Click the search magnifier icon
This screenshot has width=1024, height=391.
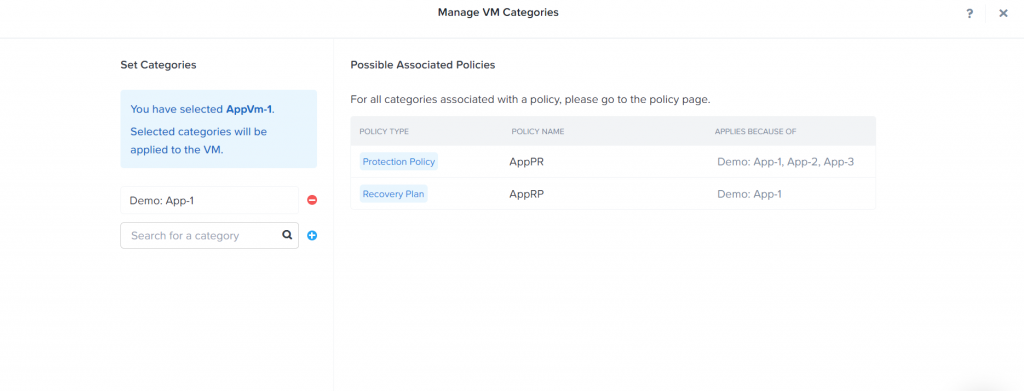click(x=287, y=235)
